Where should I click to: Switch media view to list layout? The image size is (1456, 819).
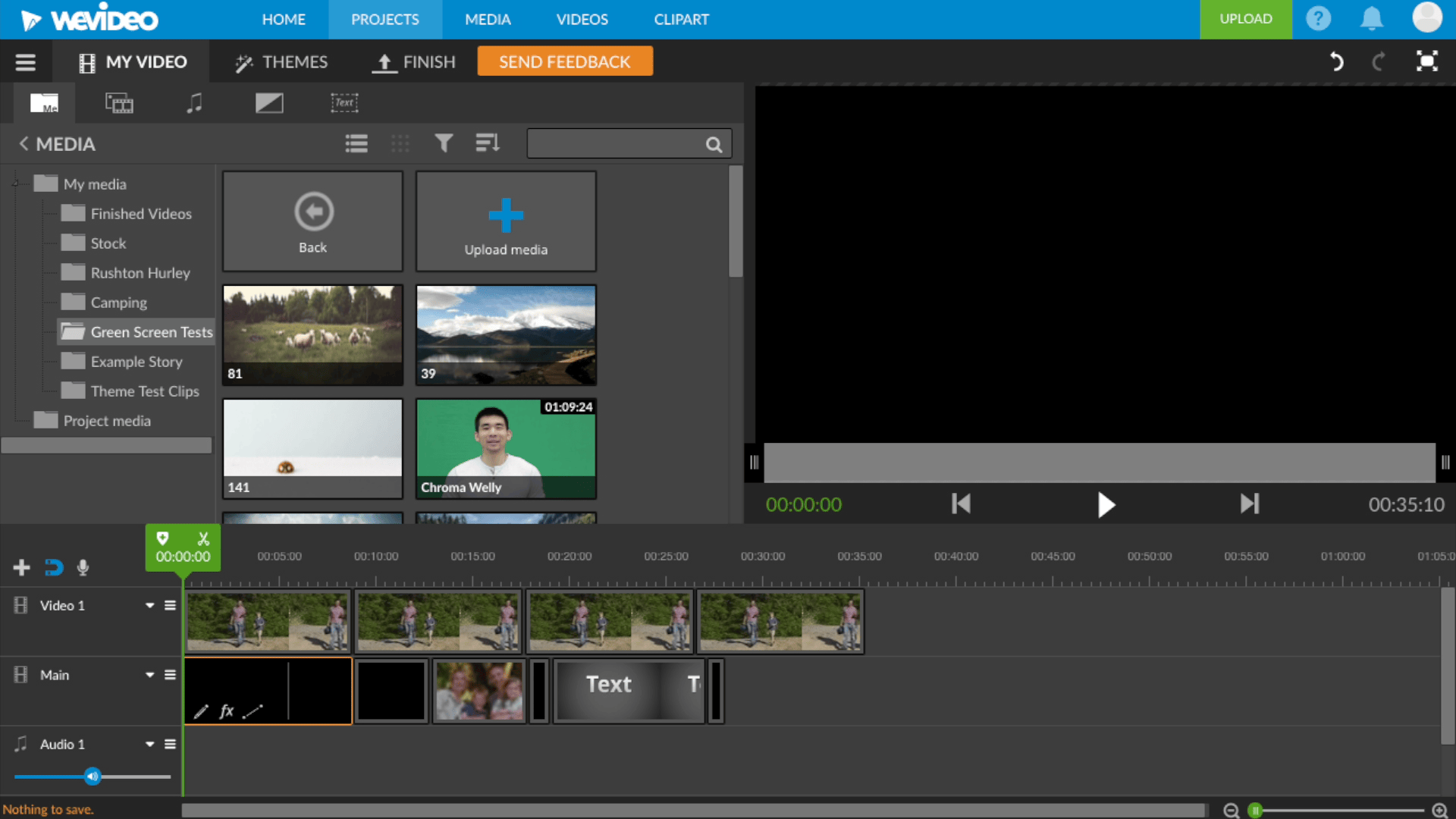(356, 143)
